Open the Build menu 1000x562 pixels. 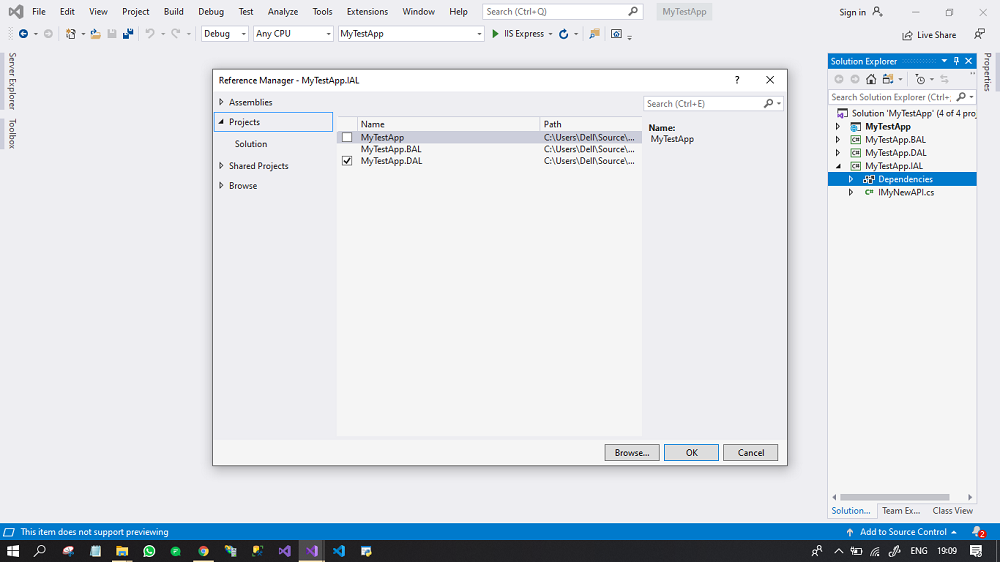[x=173, y=11]
